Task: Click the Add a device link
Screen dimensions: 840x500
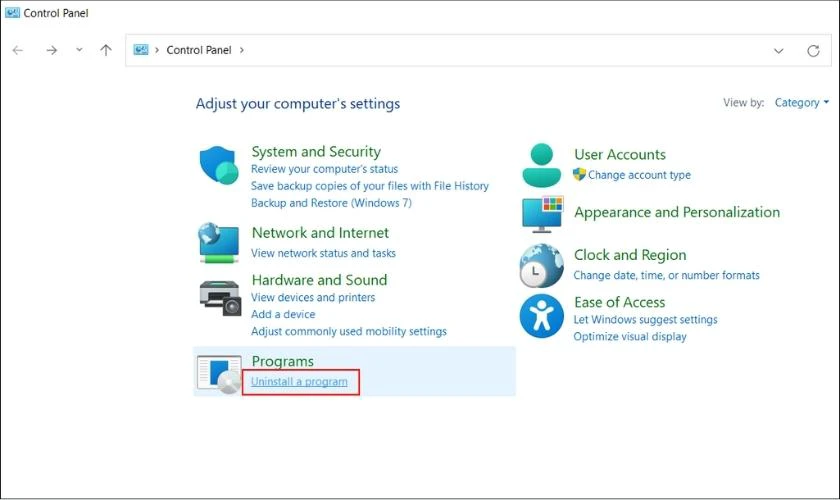Action: [283, 314]
